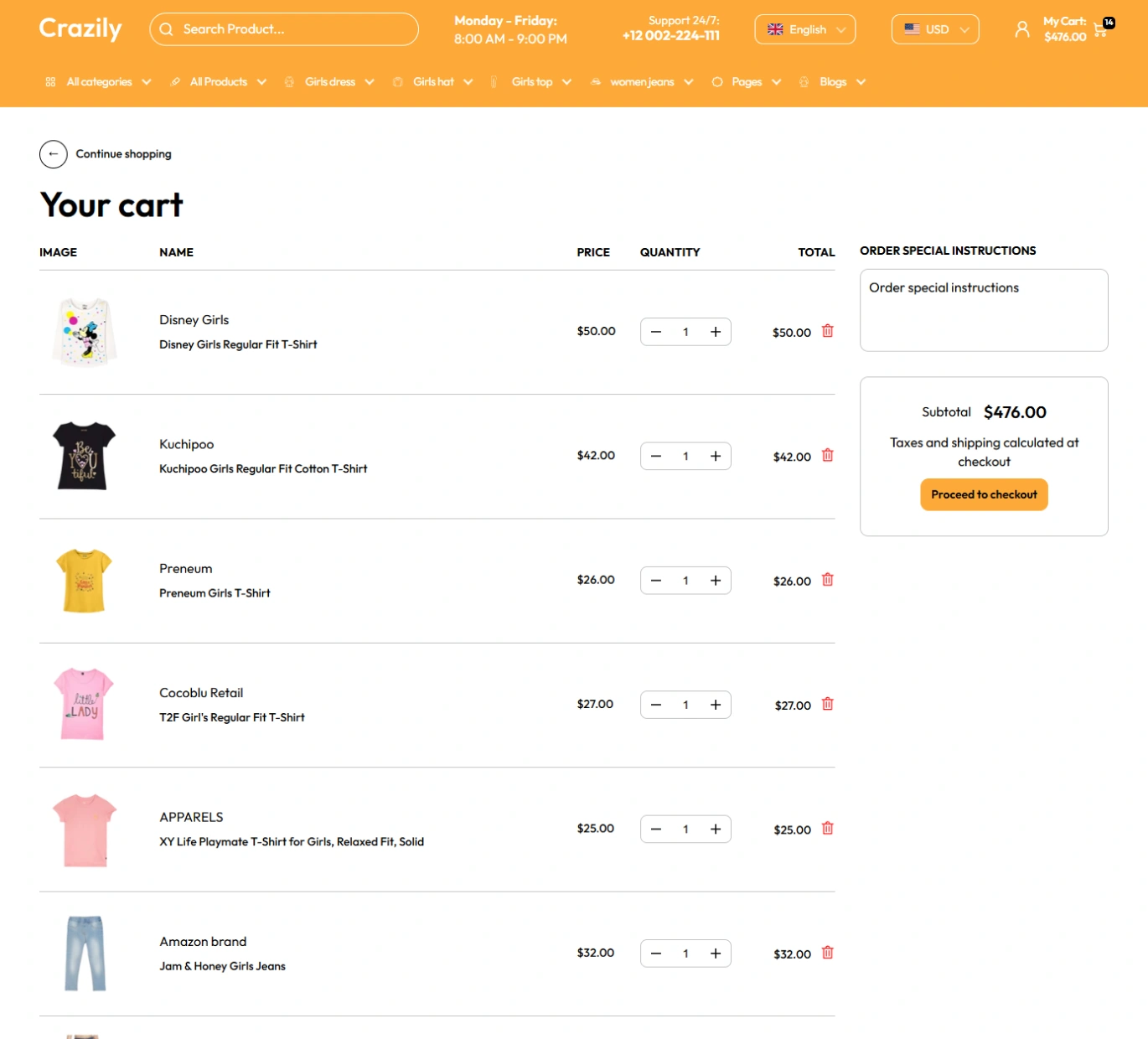1148x1039 pixels.
Task: Open the Girls dress menu
Action: pyautogui.click(x=329, y=82)
